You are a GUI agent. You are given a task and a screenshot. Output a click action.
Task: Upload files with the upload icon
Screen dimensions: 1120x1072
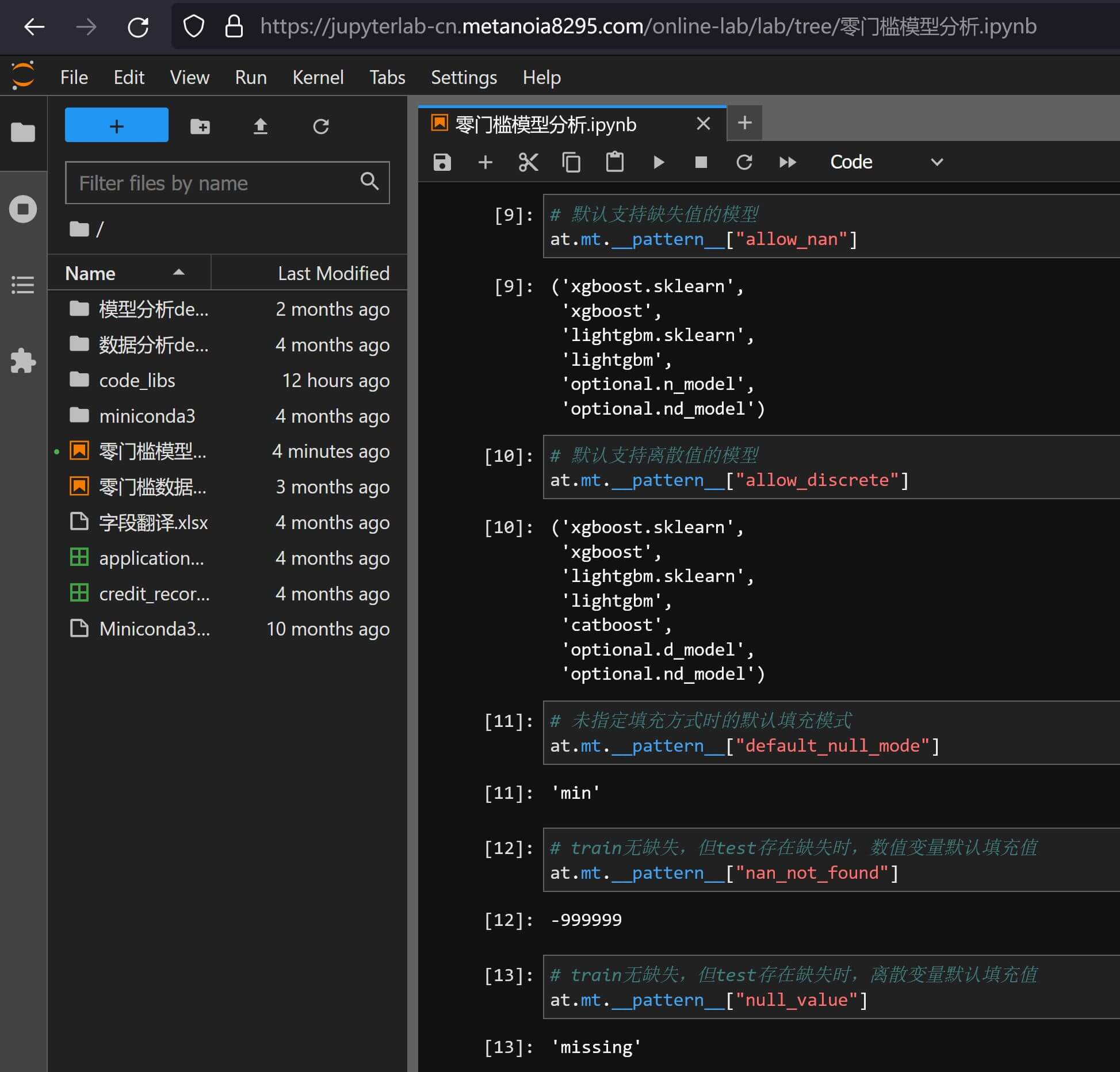pyautogui.click(x=260, y=125)
